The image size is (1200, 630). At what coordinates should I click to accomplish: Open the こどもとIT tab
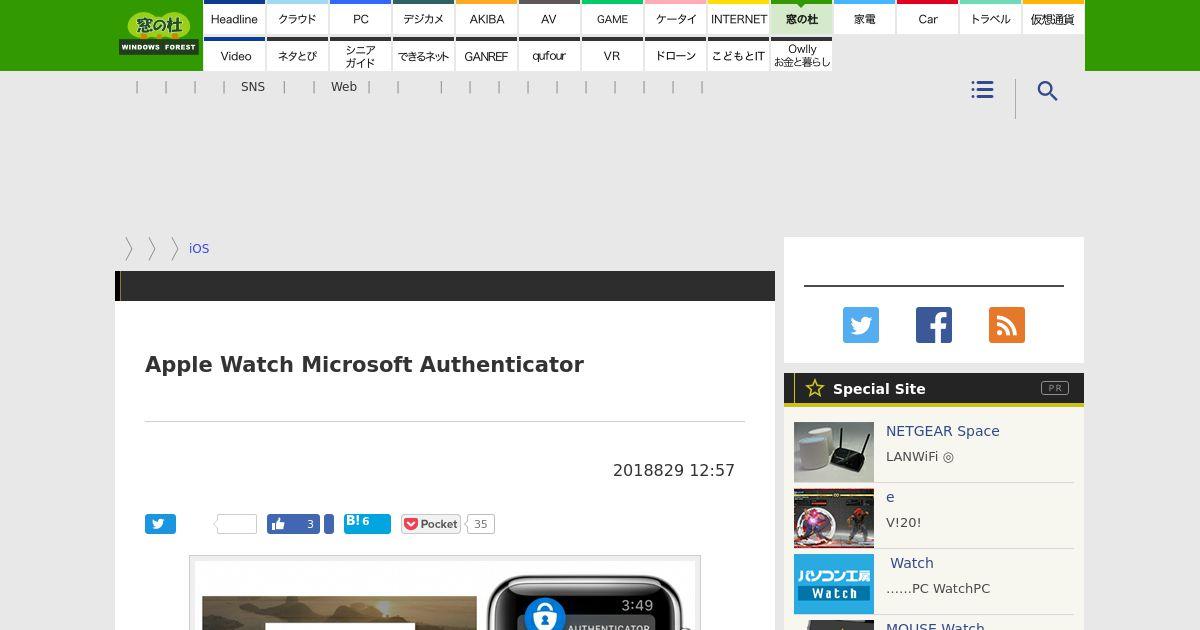coord(738,55)
